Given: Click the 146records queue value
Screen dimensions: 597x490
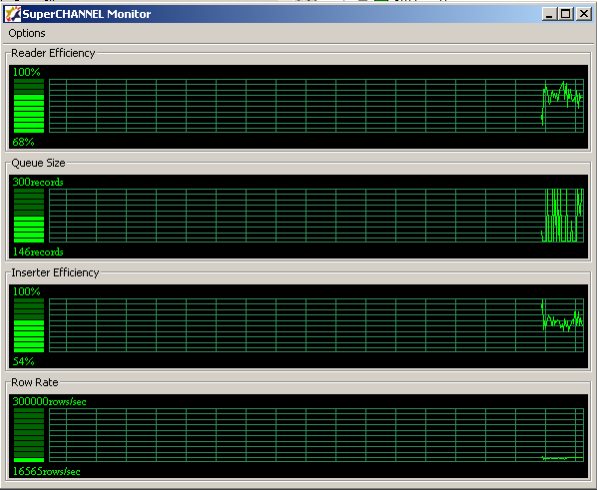Looking at the screenshot, I should click(x=38, y=252).
